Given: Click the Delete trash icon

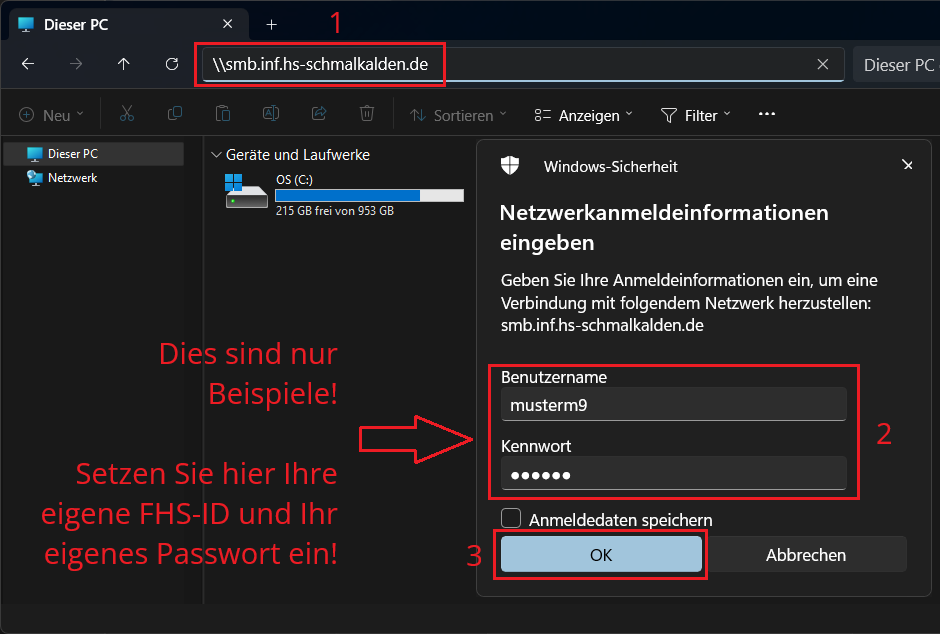Looking at the screenshot, I should coord(367,115).
